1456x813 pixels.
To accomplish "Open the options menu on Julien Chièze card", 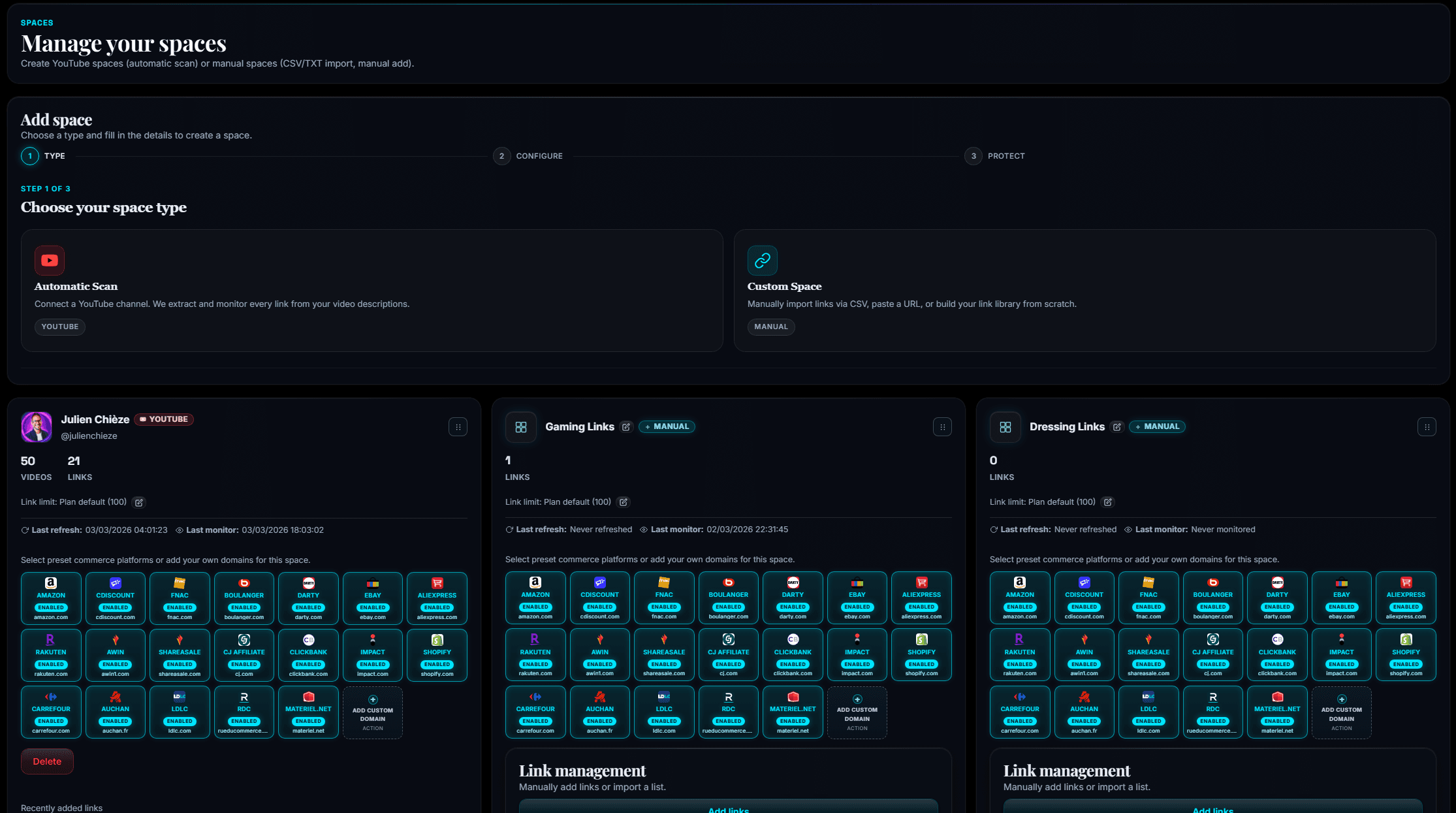I will [458, 426].
